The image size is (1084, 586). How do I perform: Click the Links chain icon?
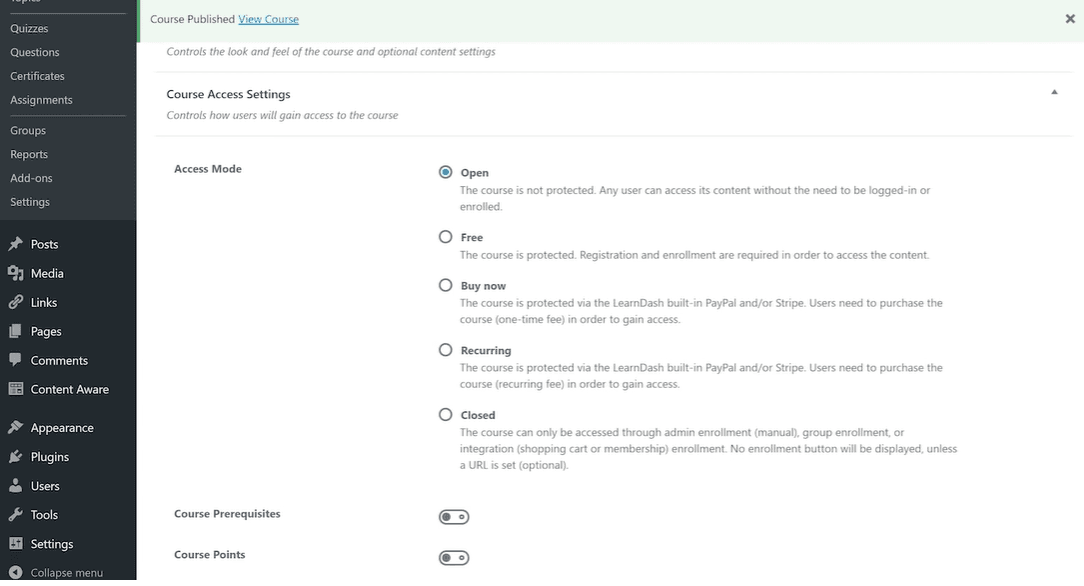tap(15, 302)
